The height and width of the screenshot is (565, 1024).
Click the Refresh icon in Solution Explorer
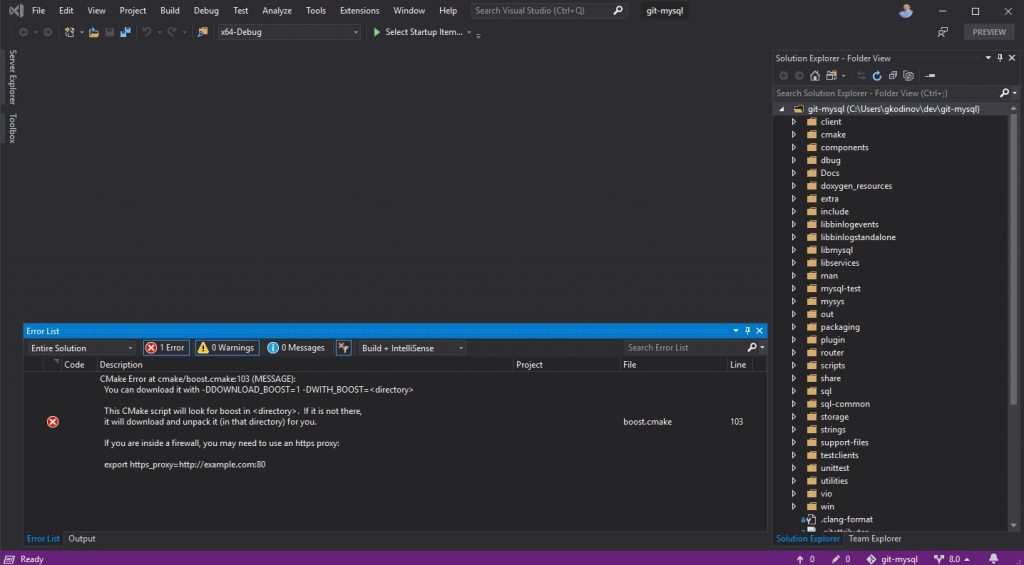(877, 76)
